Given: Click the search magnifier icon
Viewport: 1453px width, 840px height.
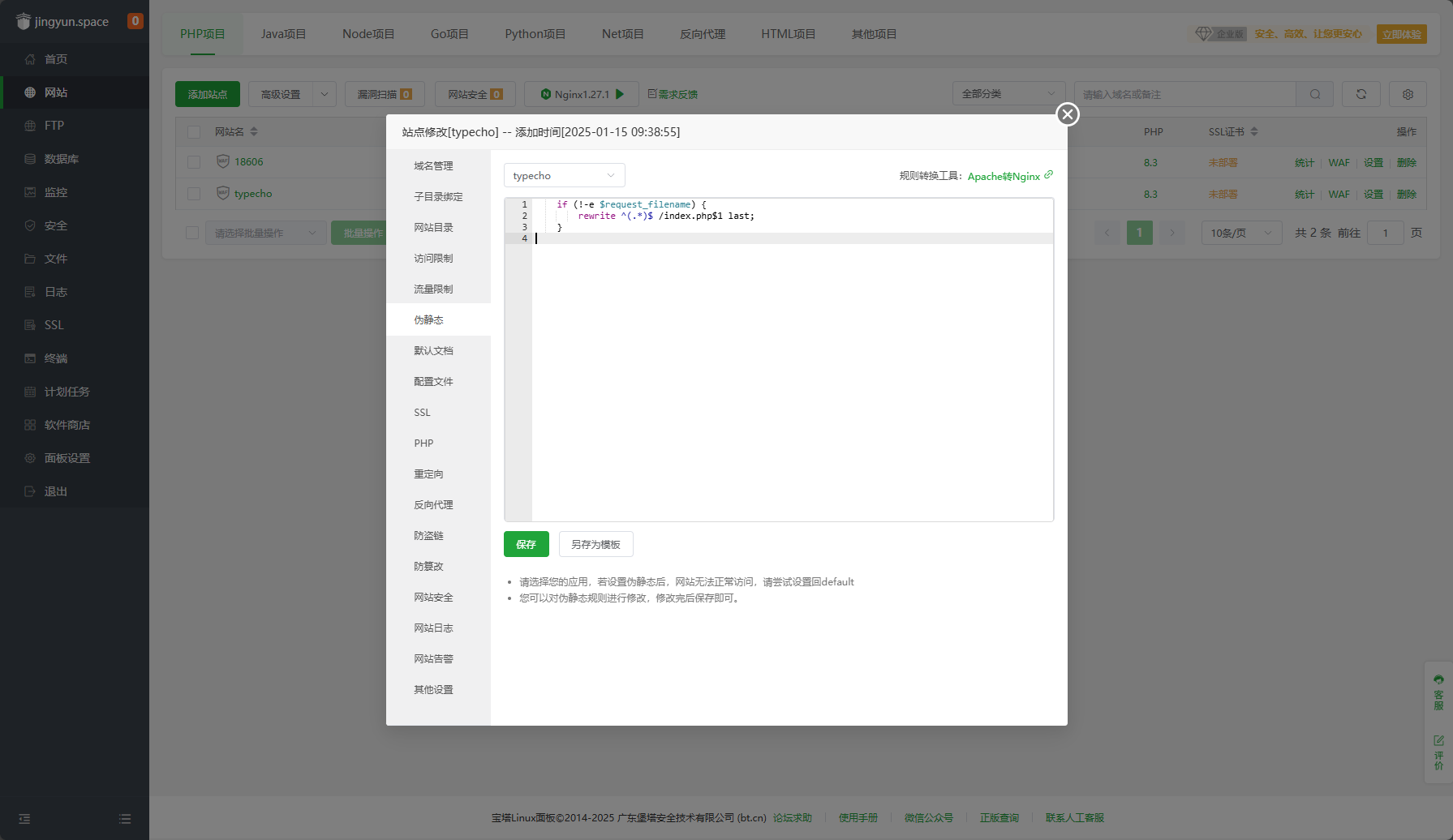Looking at the screenshot, I should point(1314,94).
